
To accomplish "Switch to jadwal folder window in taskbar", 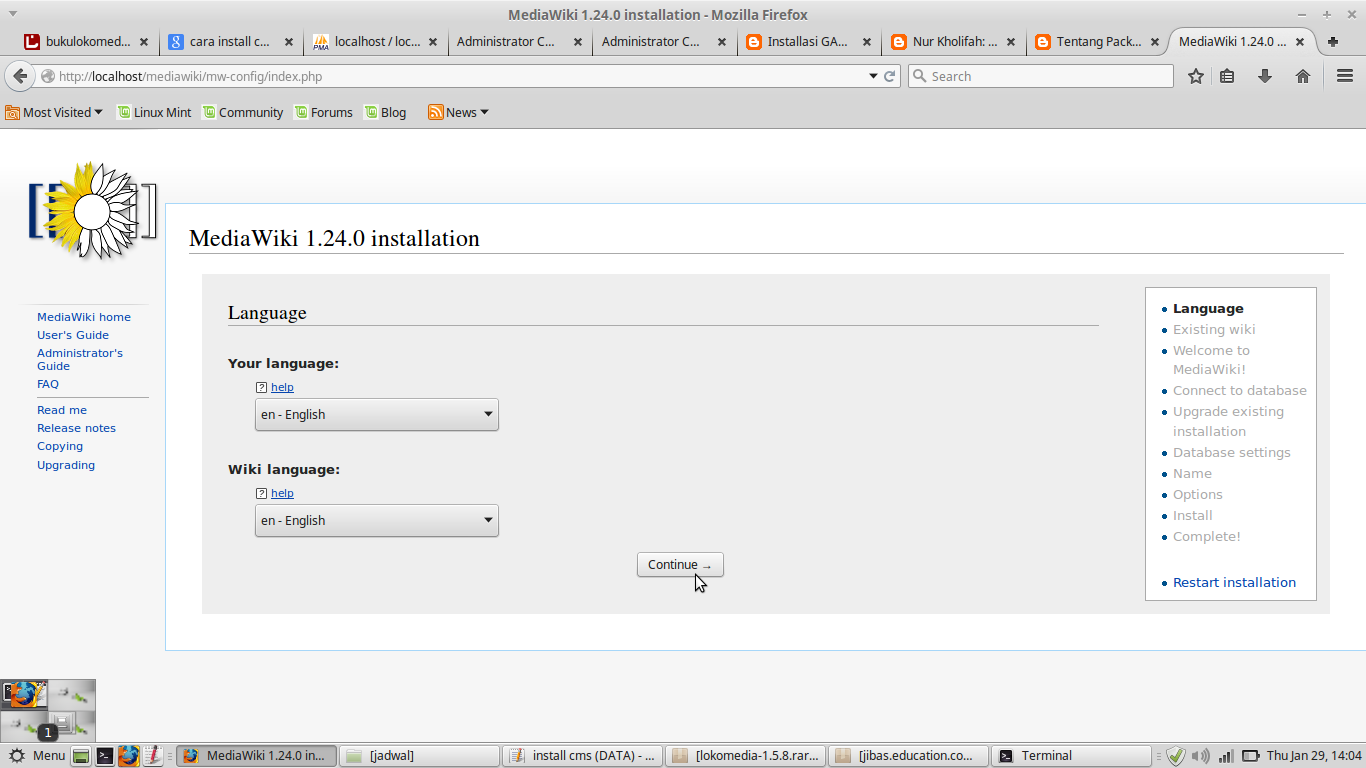I will coord(418,756).
